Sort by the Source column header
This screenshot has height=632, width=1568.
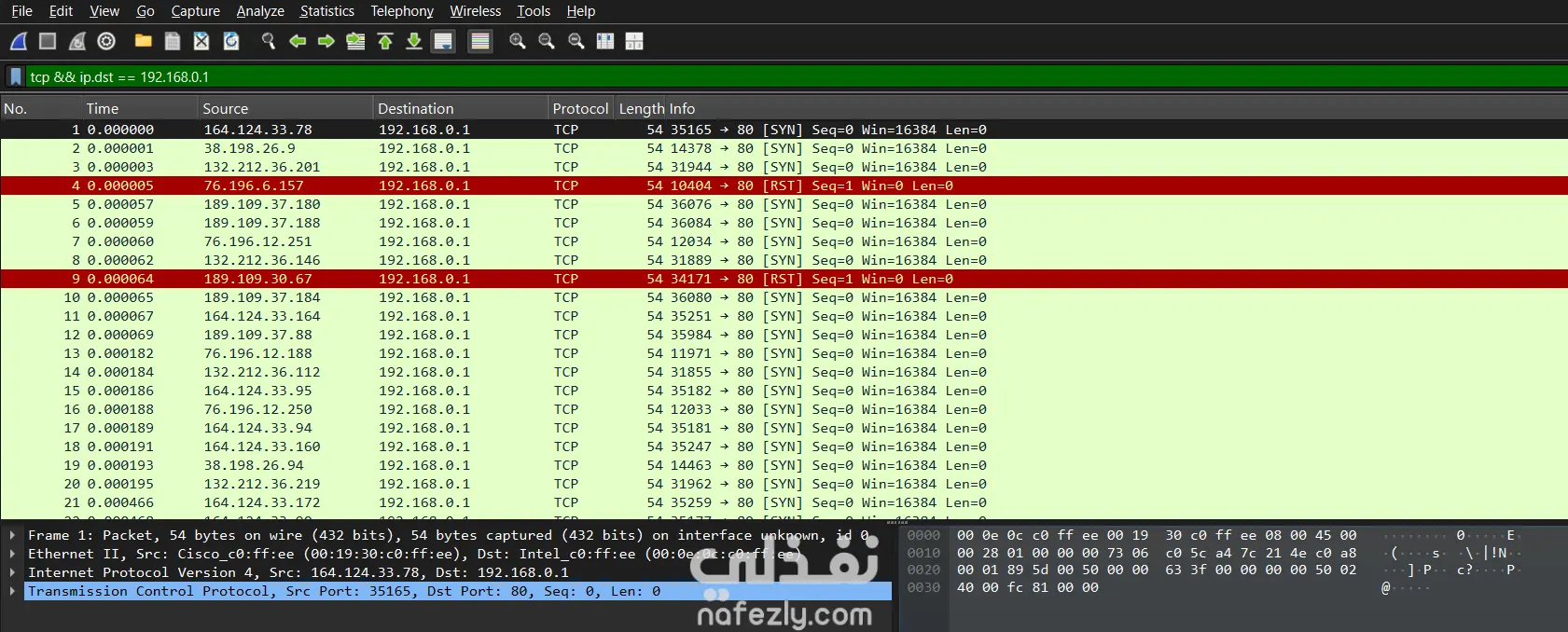[x=286, y=108]
